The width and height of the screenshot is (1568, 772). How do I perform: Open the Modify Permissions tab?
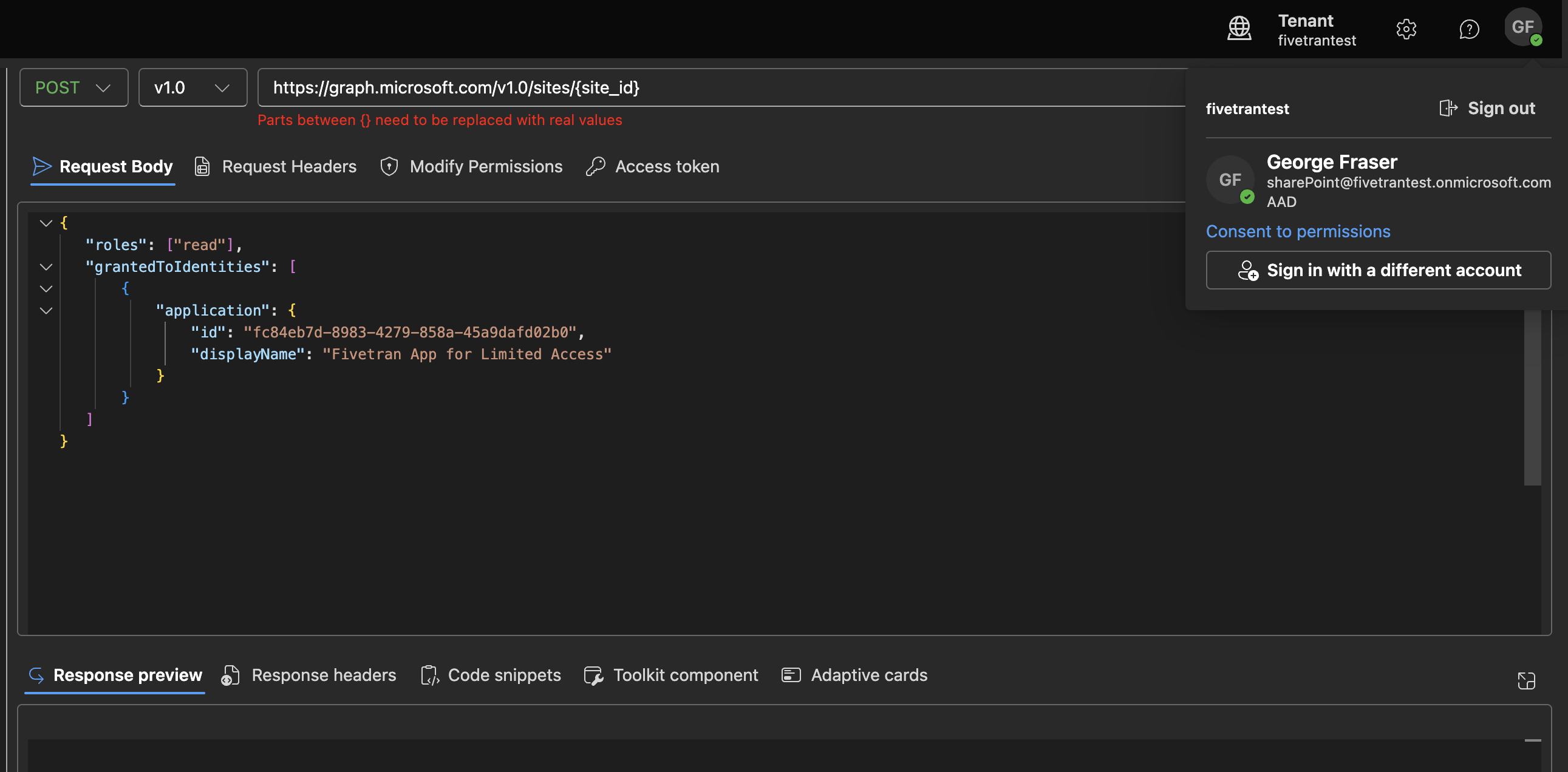471,166
